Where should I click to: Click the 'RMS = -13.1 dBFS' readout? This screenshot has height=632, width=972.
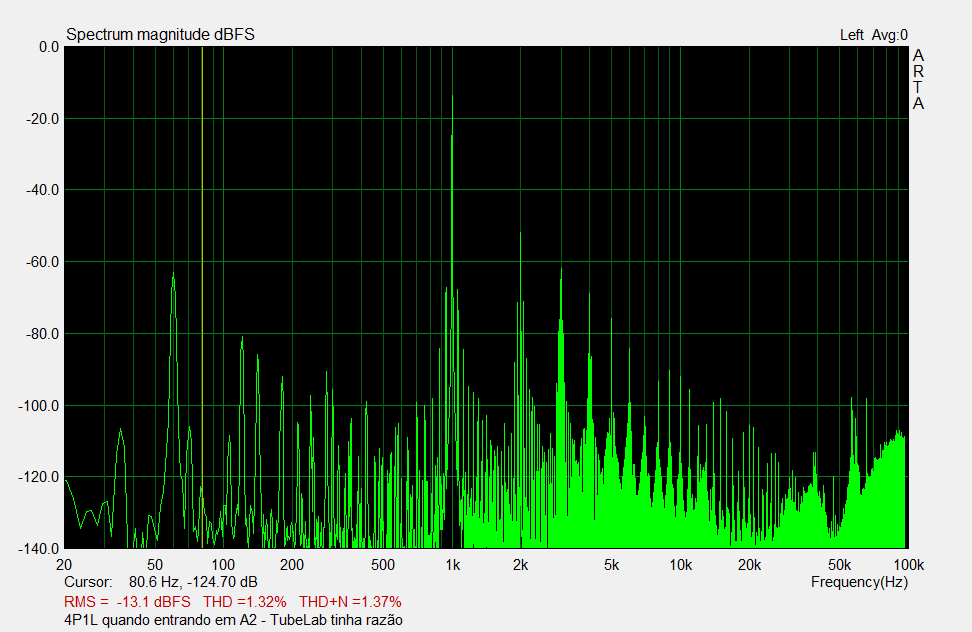pos(127,602)
